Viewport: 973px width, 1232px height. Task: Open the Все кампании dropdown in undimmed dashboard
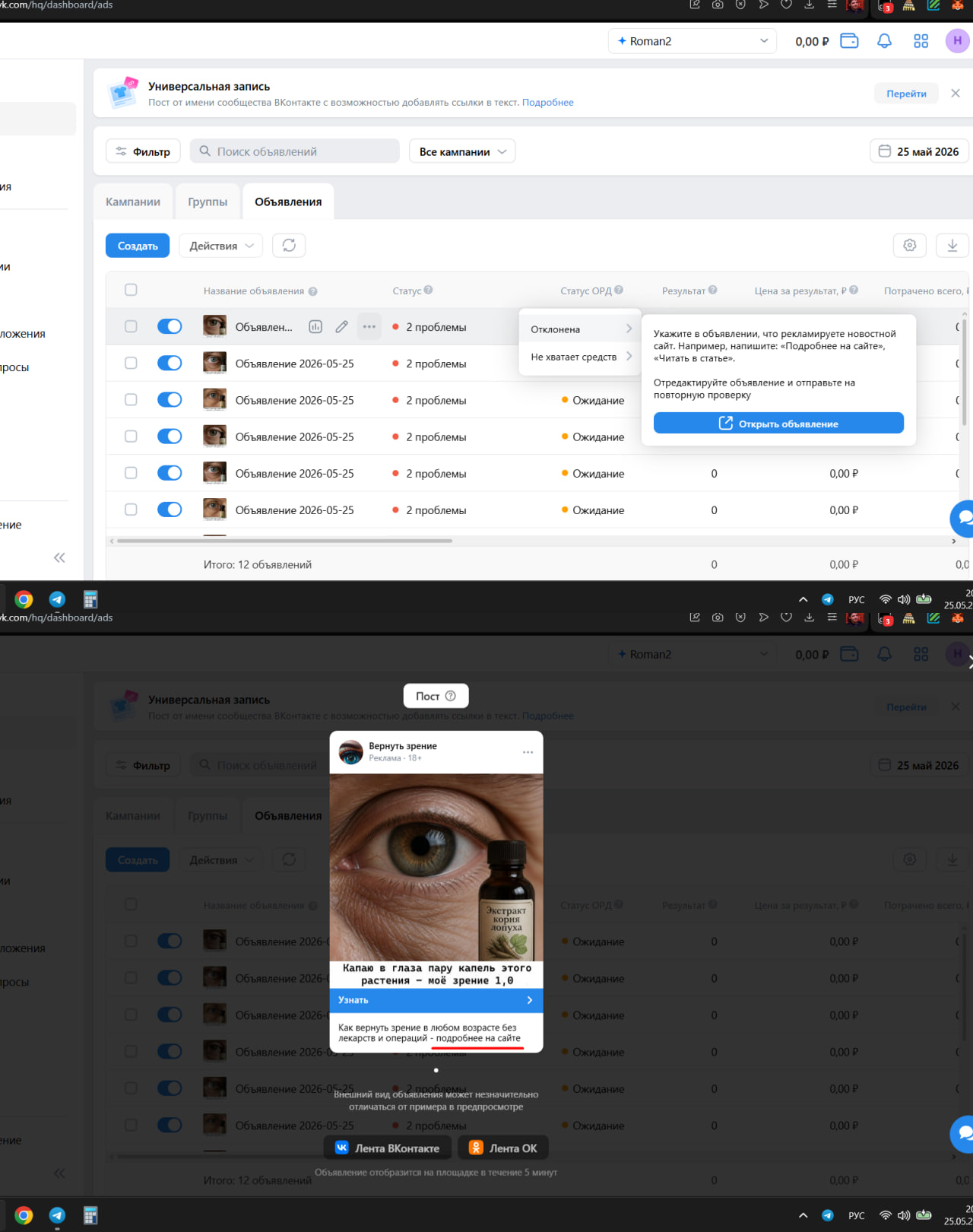point(462,151)
